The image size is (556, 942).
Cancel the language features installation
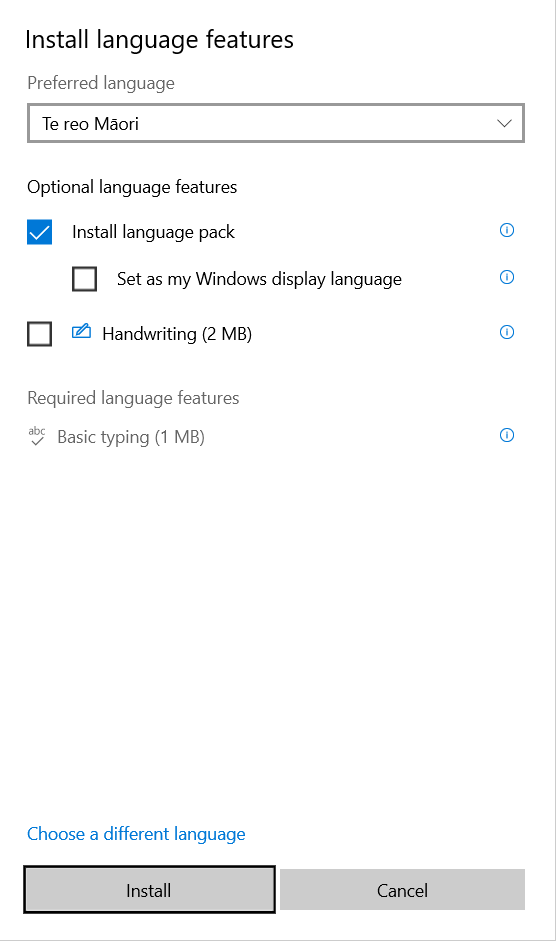click(x=402, y=890)
